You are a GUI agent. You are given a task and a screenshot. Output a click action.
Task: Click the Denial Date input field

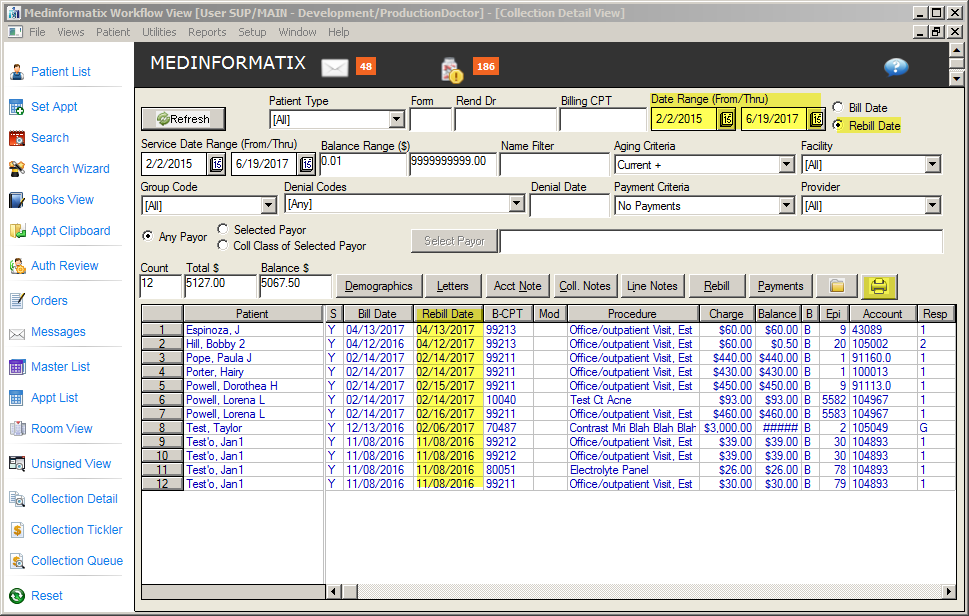coord(570,205)
